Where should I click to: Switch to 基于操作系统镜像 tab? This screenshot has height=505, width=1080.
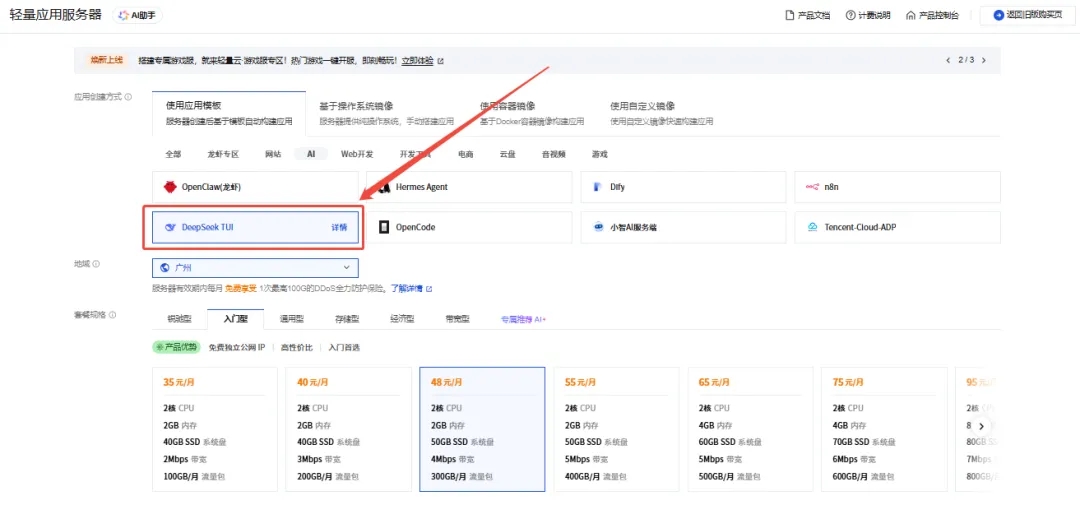click(x=386, y=113)
